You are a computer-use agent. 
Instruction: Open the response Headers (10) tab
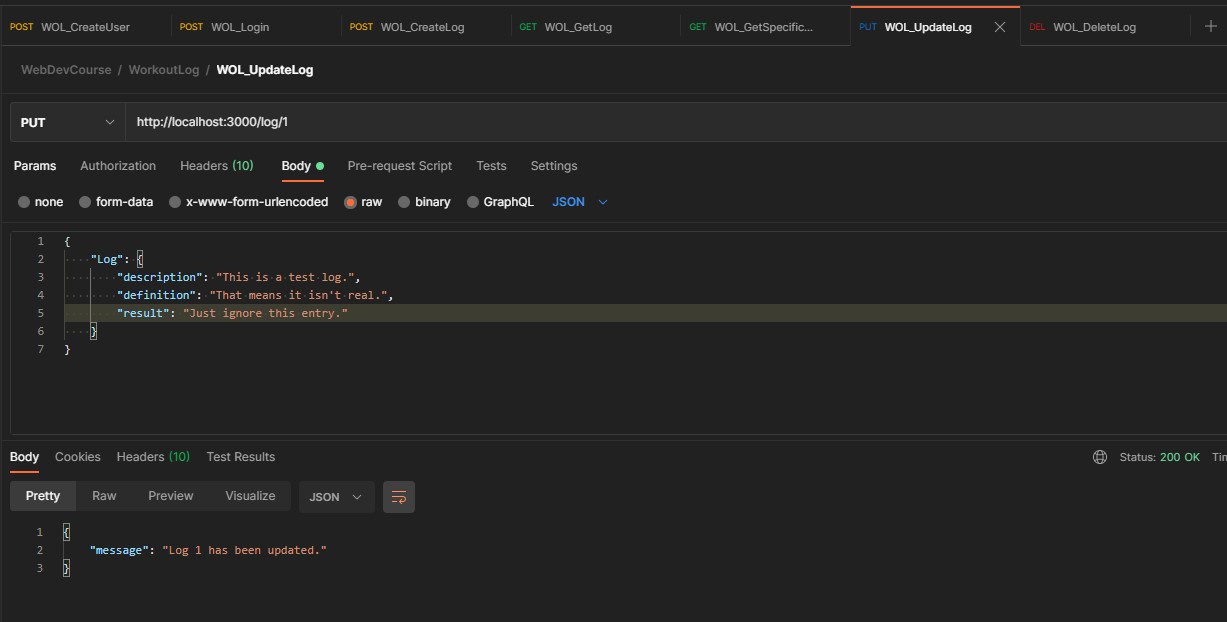click(x=153, y=457)
